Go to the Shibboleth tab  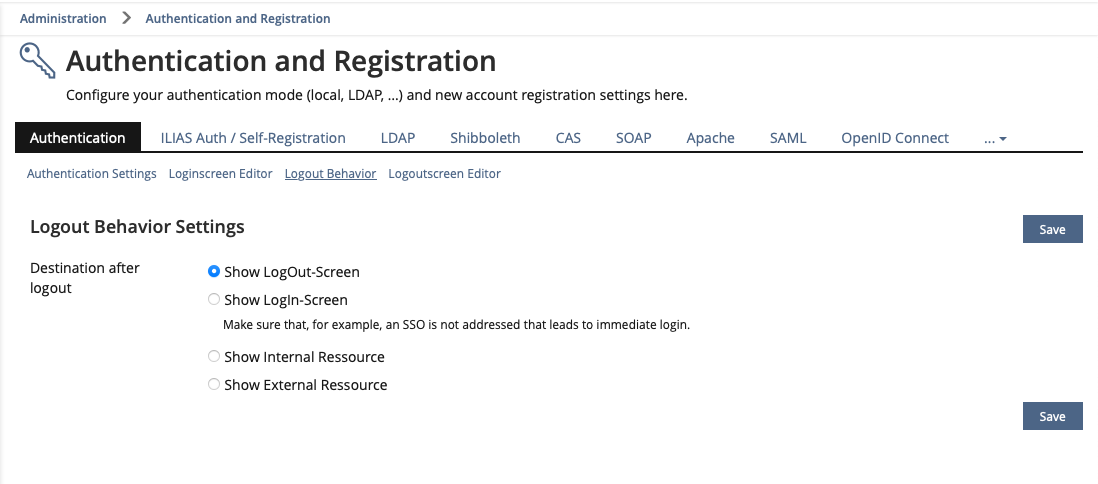click(x=485, y=138)
